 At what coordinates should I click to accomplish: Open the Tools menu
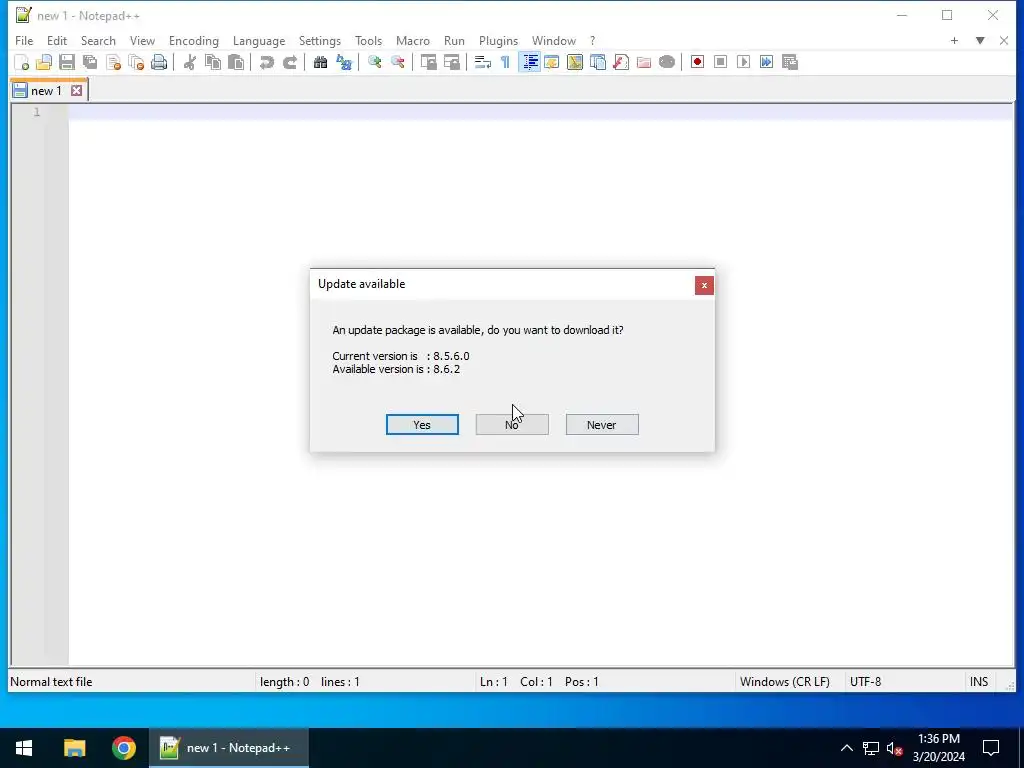click(x=368, y=40)
